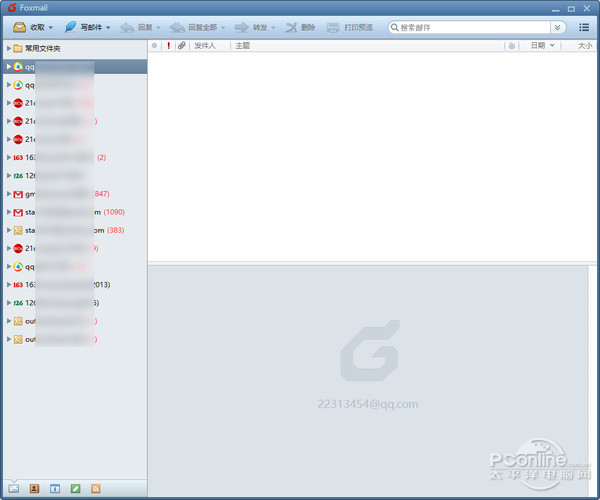The height and width of the screenshot is (500, 600).
Task: Select the highlighted qq account row
Action: click(x=75, y=67)
